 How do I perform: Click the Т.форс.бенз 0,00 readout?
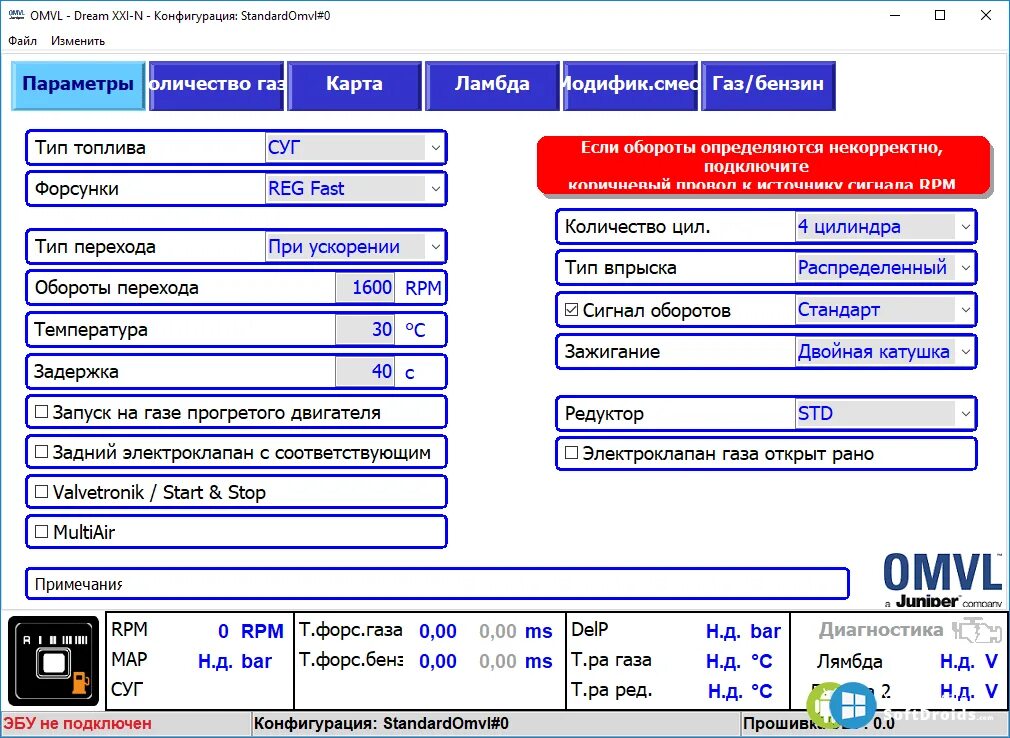point(438,661)
